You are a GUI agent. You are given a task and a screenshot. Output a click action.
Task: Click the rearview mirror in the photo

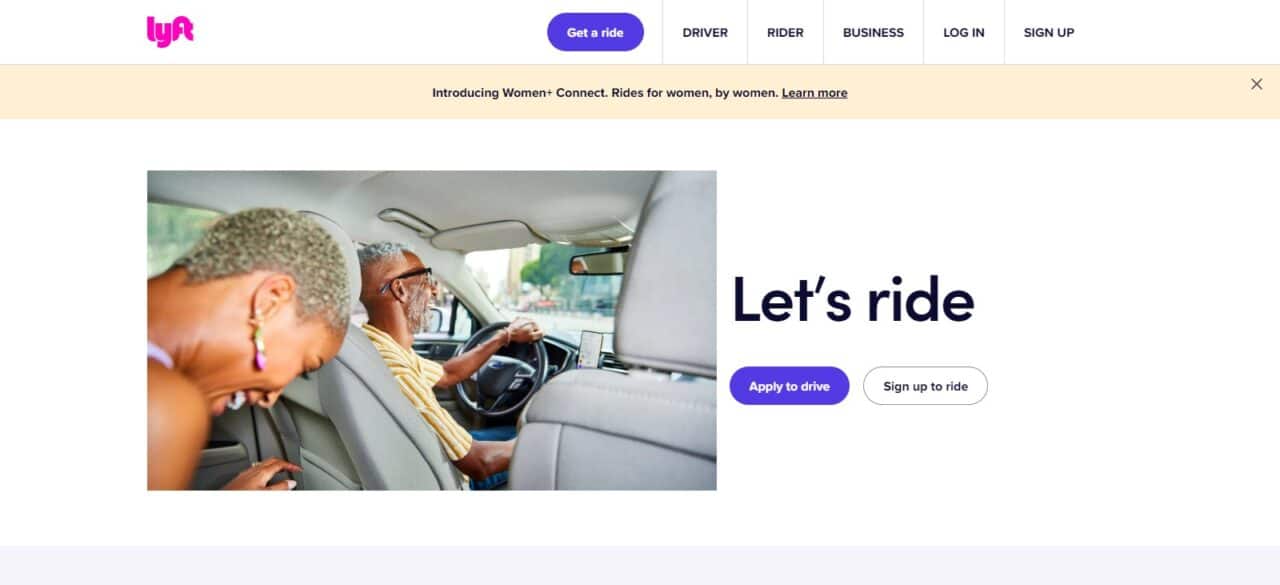[x=599, y=260]
